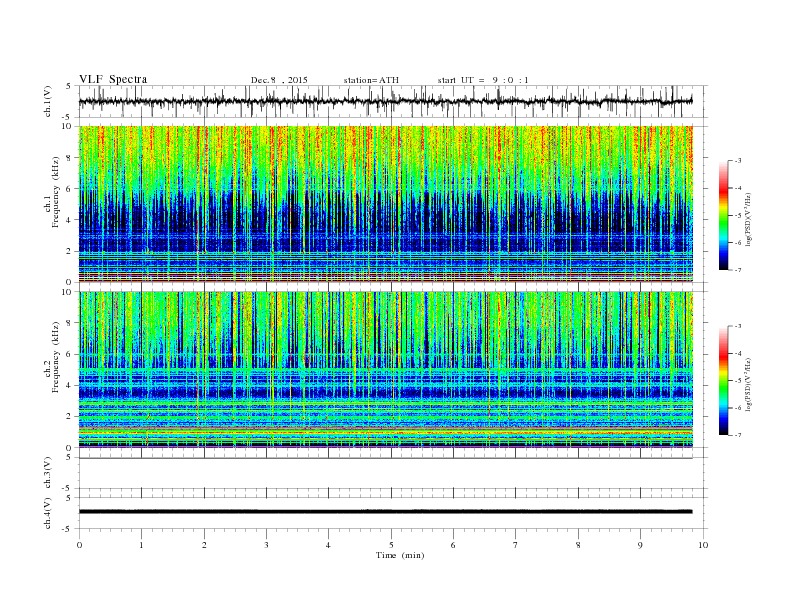This screenshot has height=612, width=792.
Task: Click the "-5" tick on ch.2 color bar
Action: click(738, 381)
